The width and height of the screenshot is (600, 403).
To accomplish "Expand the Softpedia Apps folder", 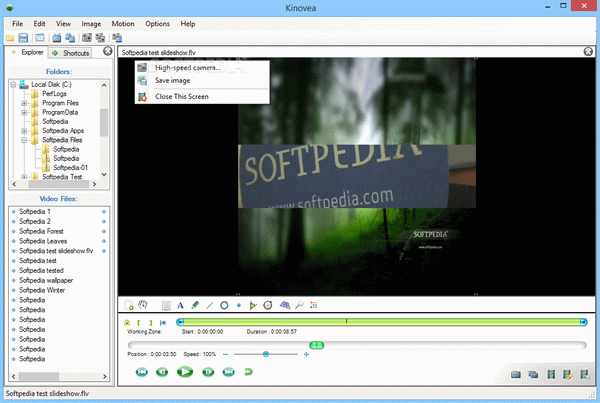I will 24,131.
